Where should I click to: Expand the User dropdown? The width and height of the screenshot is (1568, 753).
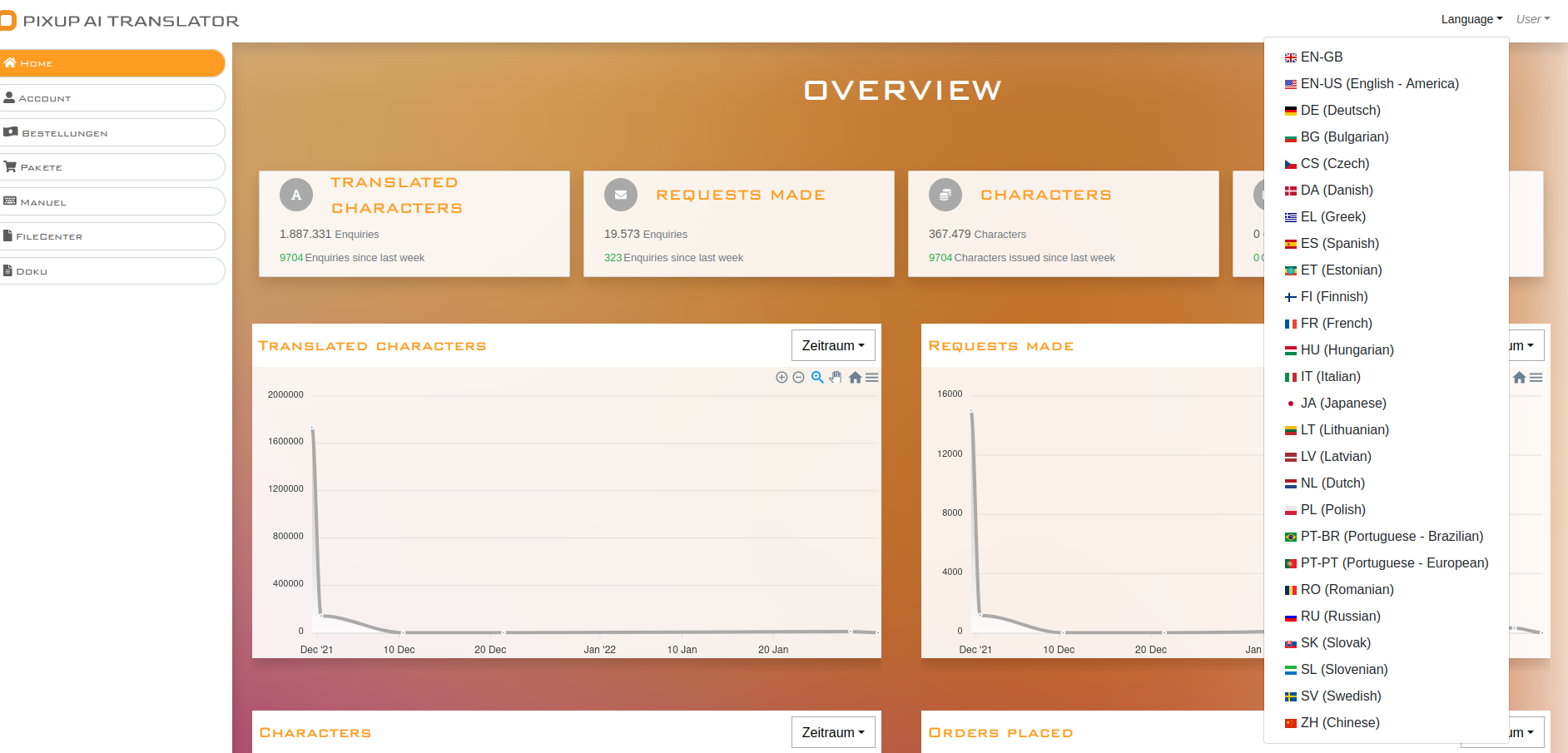tap(1532, 19)
